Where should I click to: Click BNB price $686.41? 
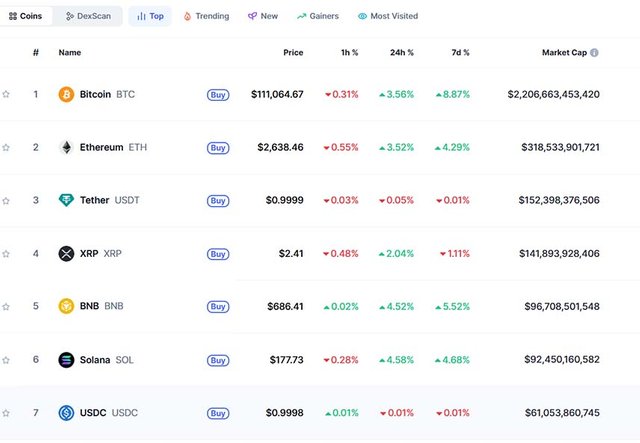285,307
